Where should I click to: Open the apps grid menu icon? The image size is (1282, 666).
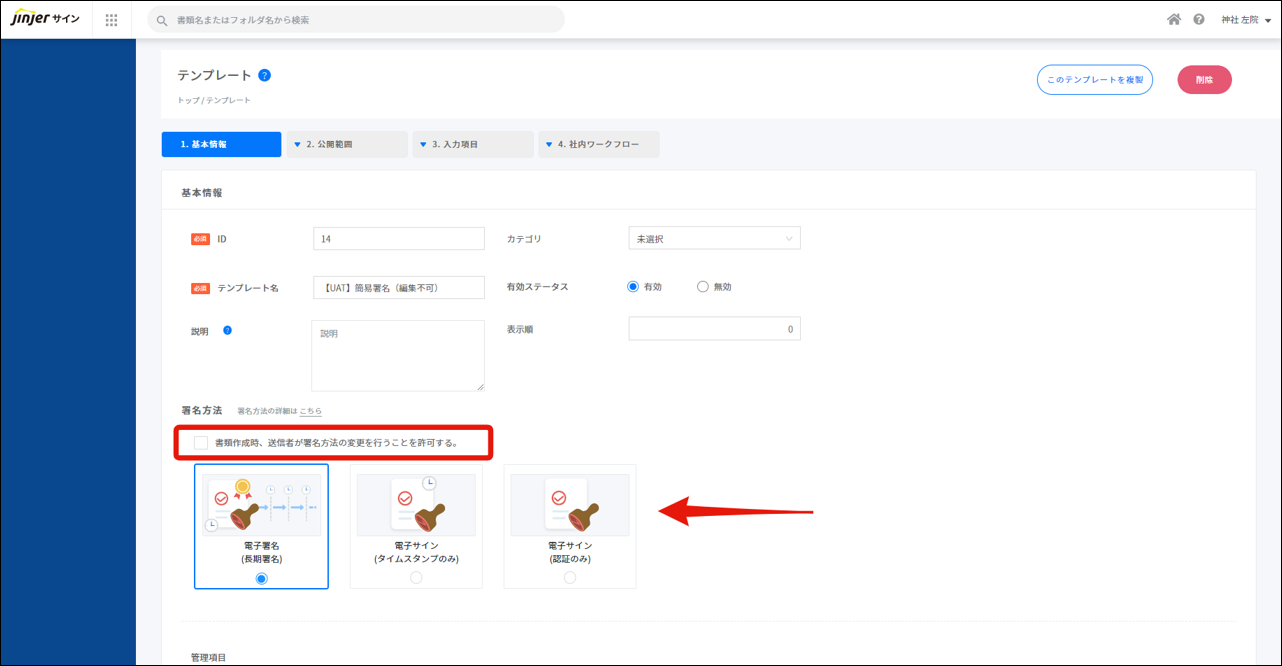pyautogui.click(x=111, y=20)
